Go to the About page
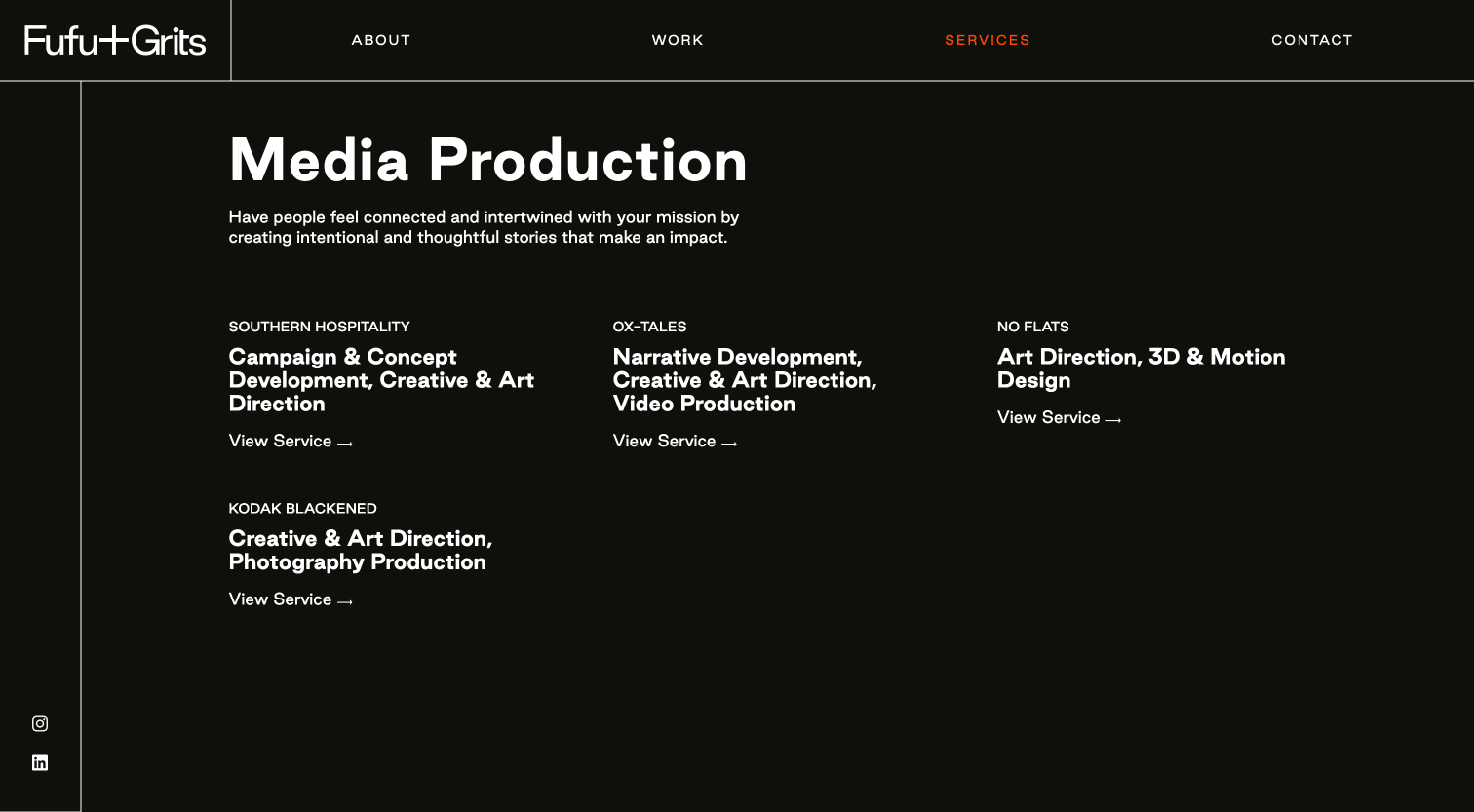 click(x=381, y=40)
